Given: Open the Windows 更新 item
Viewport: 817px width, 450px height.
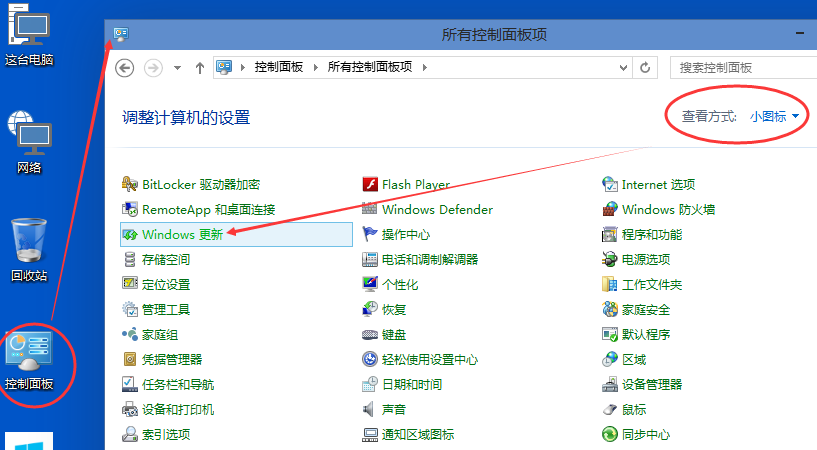Looking at the screenshot, I should (x=182, y=234).
